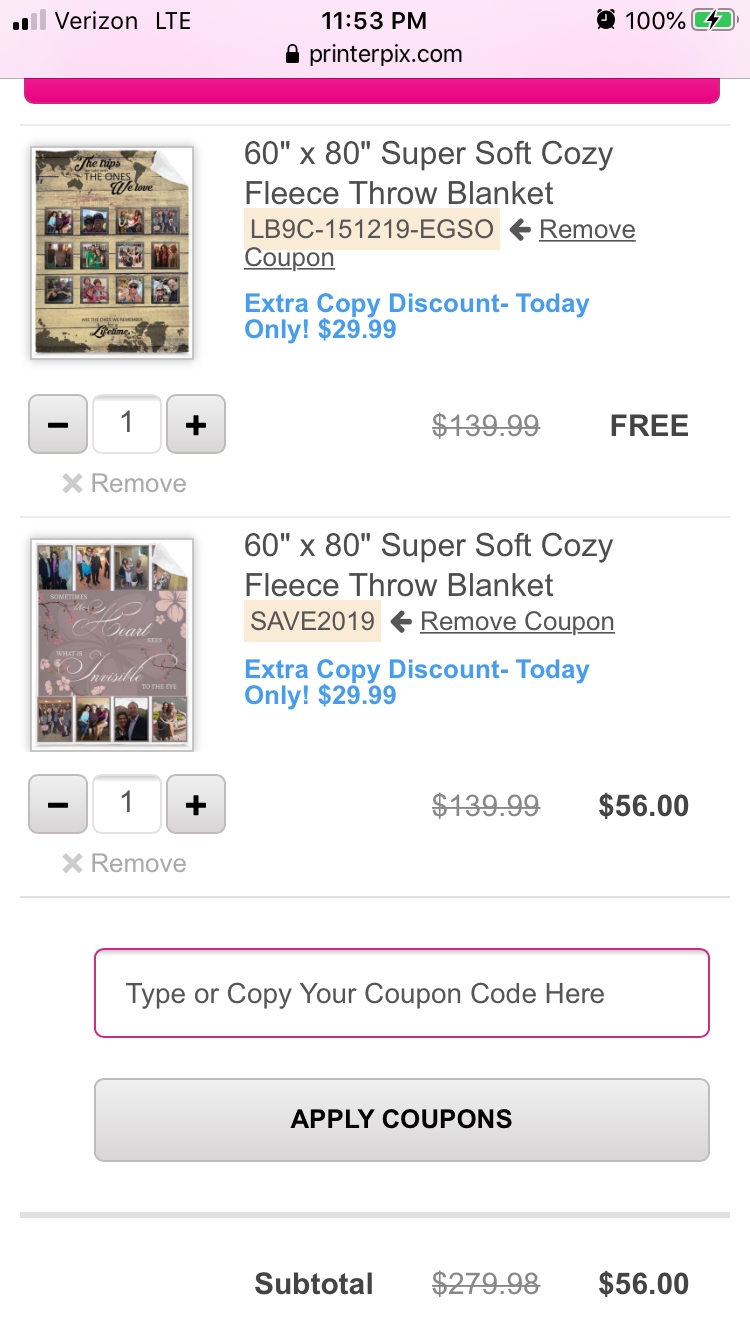Click the arrow icon next to LB9C-151219-EGSO coupon
This screenshot has width=750, height=1334.
[x=518, y=229]
